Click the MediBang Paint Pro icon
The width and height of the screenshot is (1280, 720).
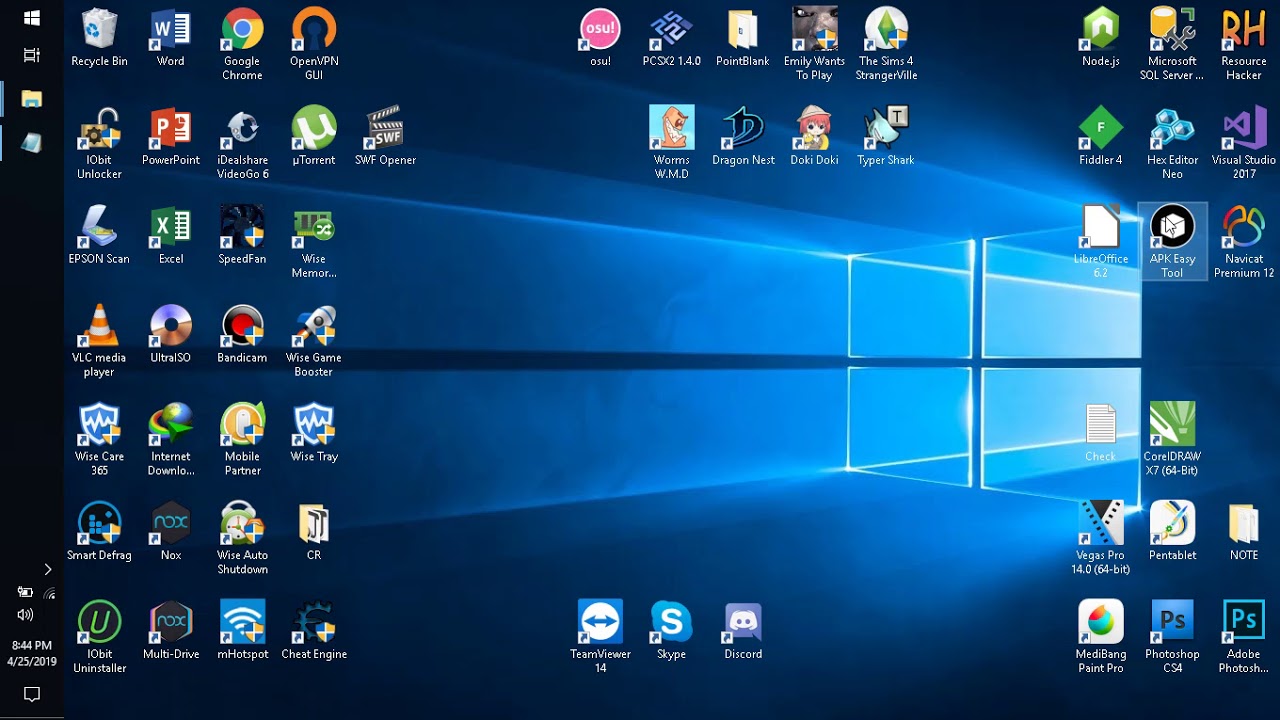click(x=1101, y=639)
